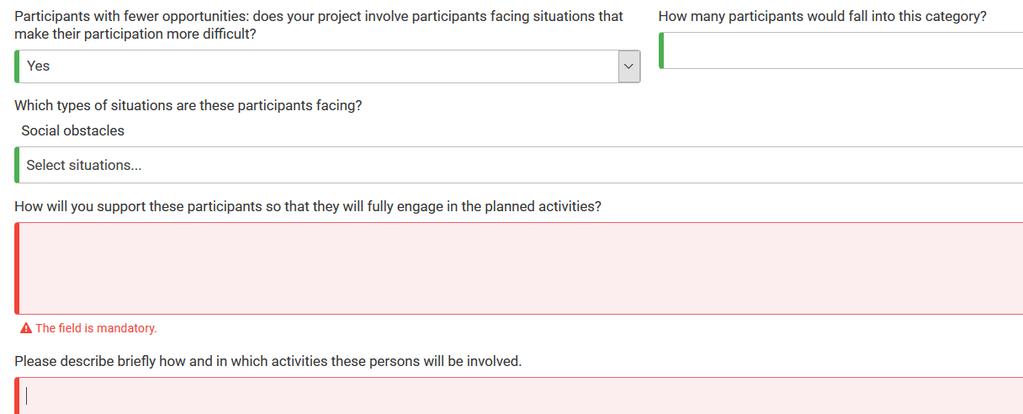This screenshot has height=414, width=1023.
Task: Focus the activities involvement description text area
Action: [x=519, y=396]
